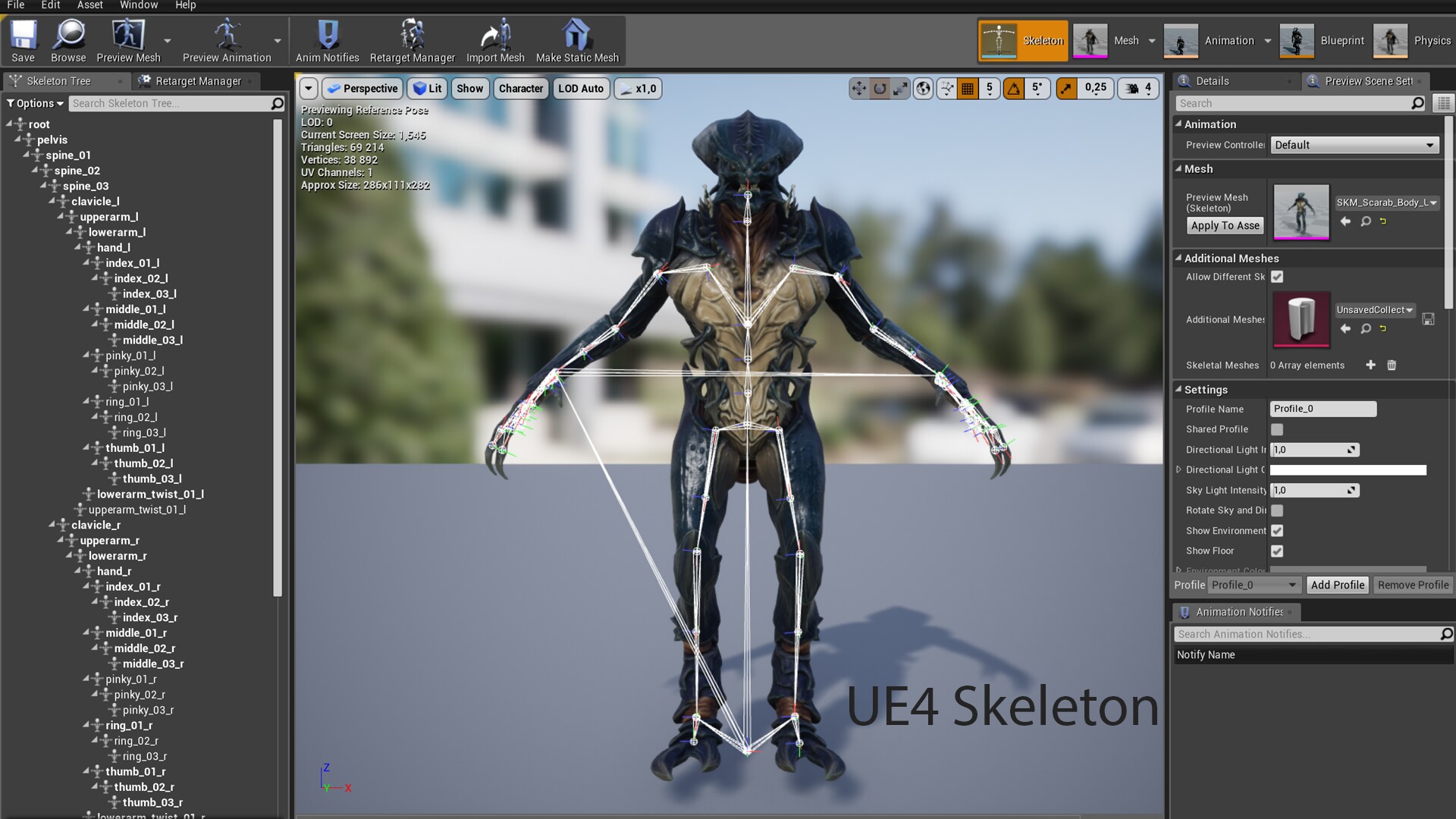This screenshot has height=819, width=1456.
Task: Open Skeleton Tree Options dropdown
Action: (35, 103)
